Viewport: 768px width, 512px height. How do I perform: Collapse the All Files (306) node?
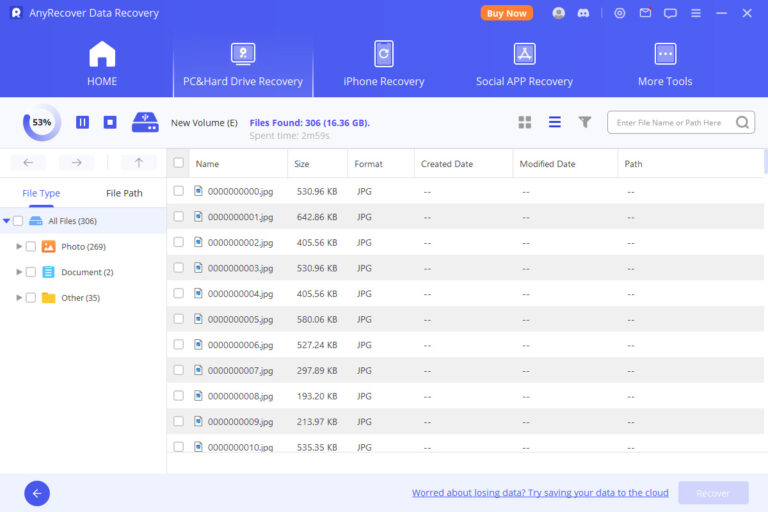coord(7,221)
